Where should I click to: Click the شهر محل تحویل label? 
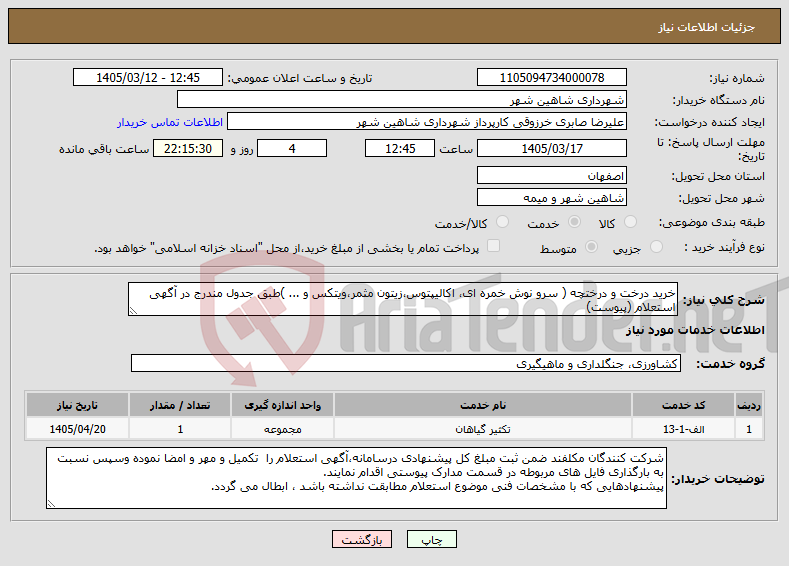pos(722,198)
